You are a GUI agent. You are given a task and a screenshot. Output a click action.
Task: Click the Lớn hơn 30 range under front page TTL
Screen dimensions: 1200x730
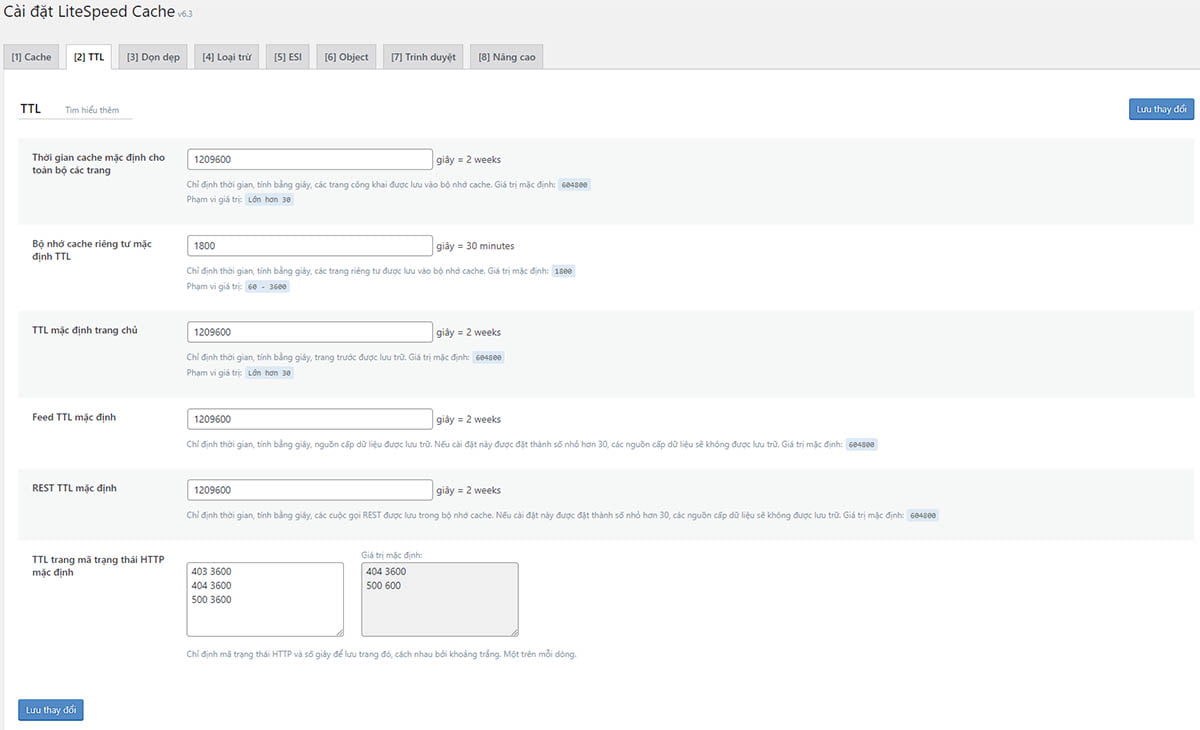[270, 373]
